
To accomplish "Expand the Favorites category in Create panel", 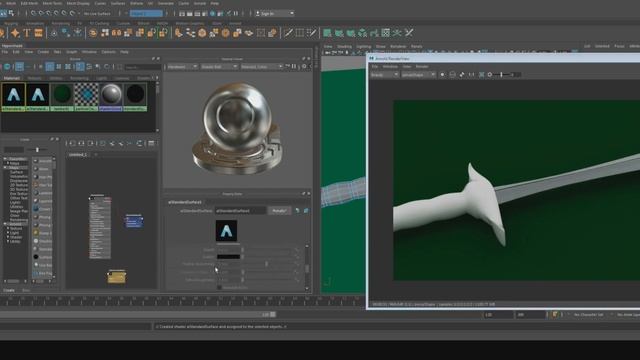I will pos(5,159).
